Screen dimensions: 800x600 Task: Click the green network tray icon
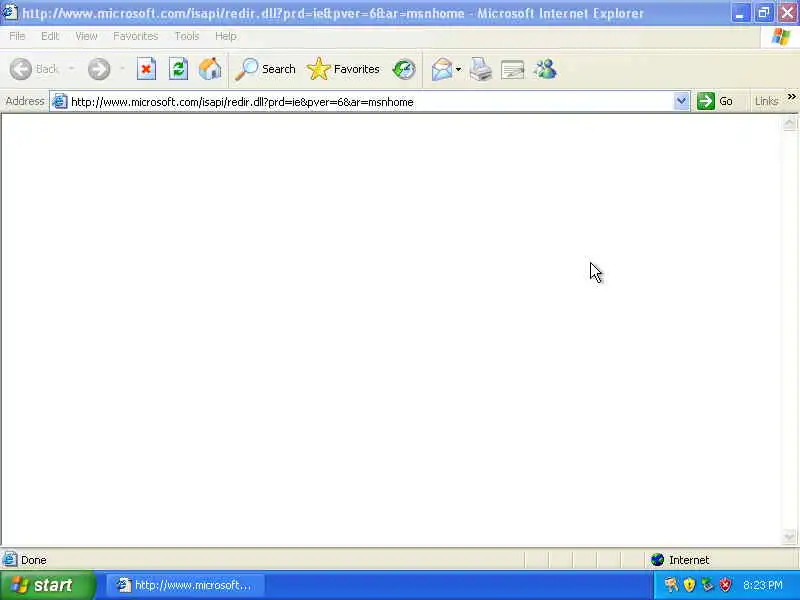point(707,585)
